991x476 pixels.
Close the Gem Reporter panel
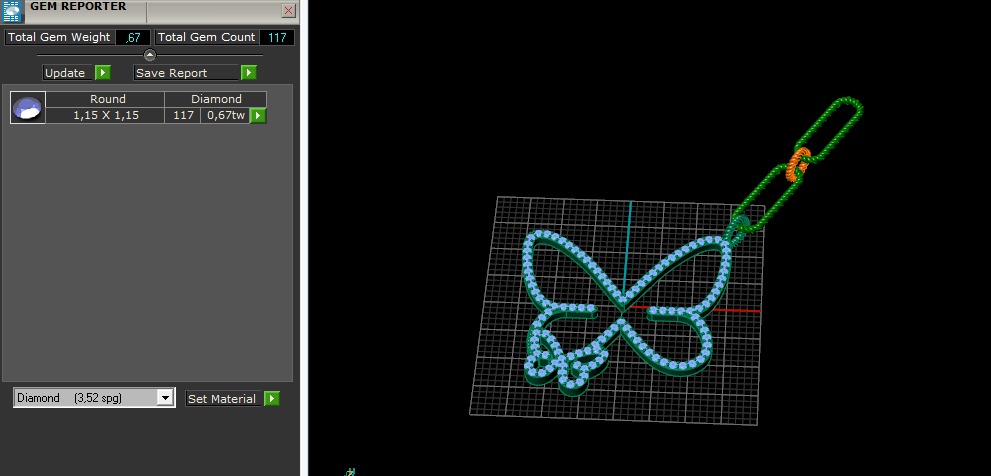coord(288,11)
